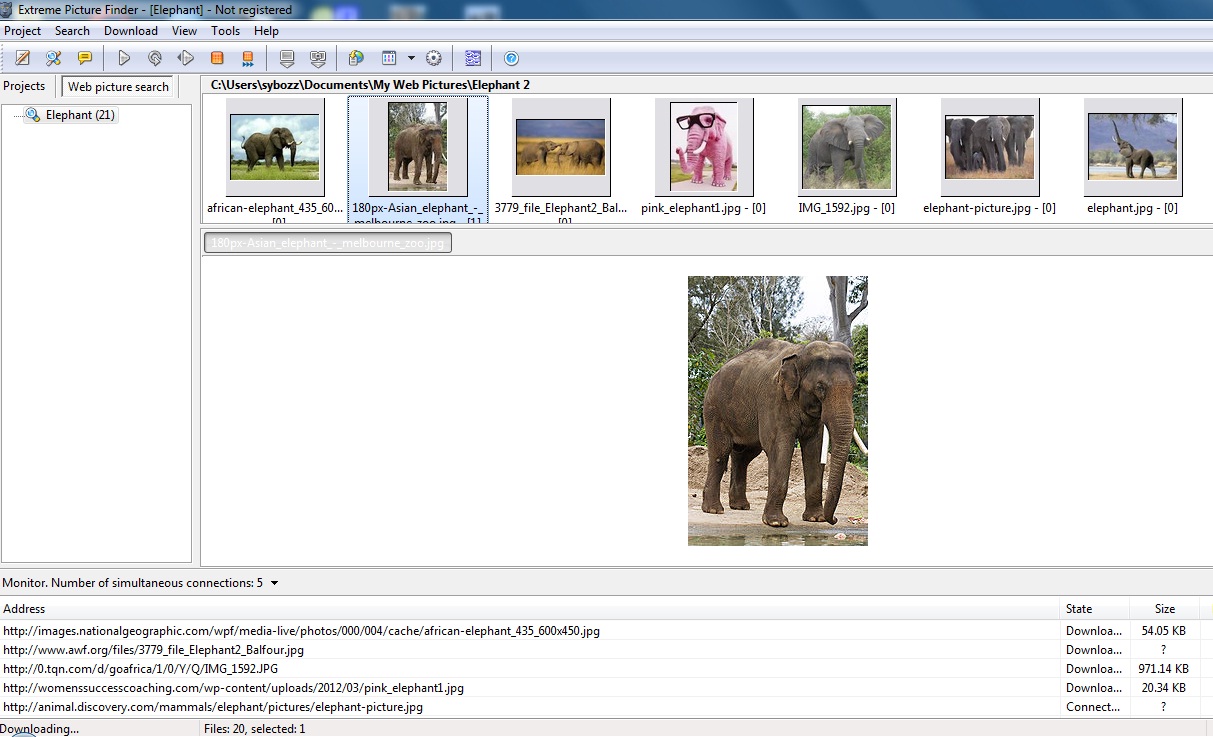Viewport: 1213px width, 737px height.
Task: Open the Search menu
Action: [x=72, y=31]
